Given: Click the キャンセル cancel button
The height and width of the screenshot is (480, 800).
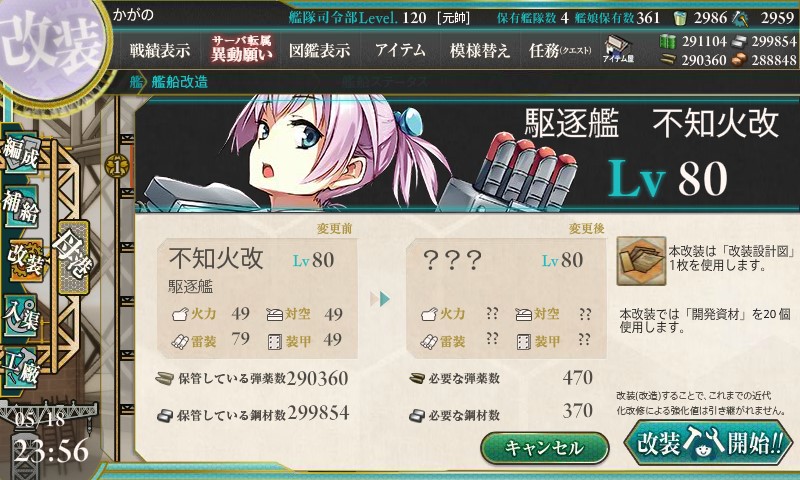Looking at the screenshot, I should [544, 448].
